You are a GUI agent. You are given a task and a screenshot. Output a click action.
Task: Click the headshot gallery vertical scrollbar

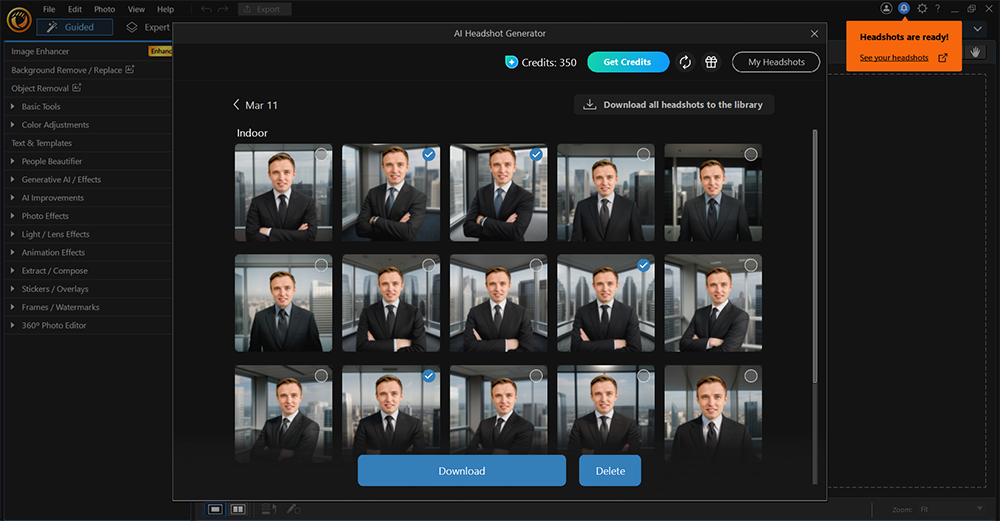(814, 256)
